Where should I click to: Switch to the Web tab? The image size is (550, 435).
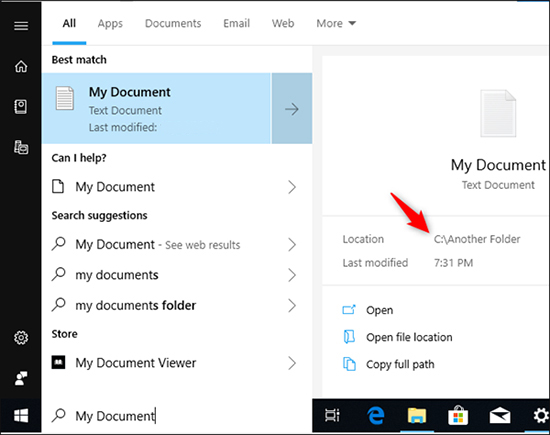click(283, 24)
